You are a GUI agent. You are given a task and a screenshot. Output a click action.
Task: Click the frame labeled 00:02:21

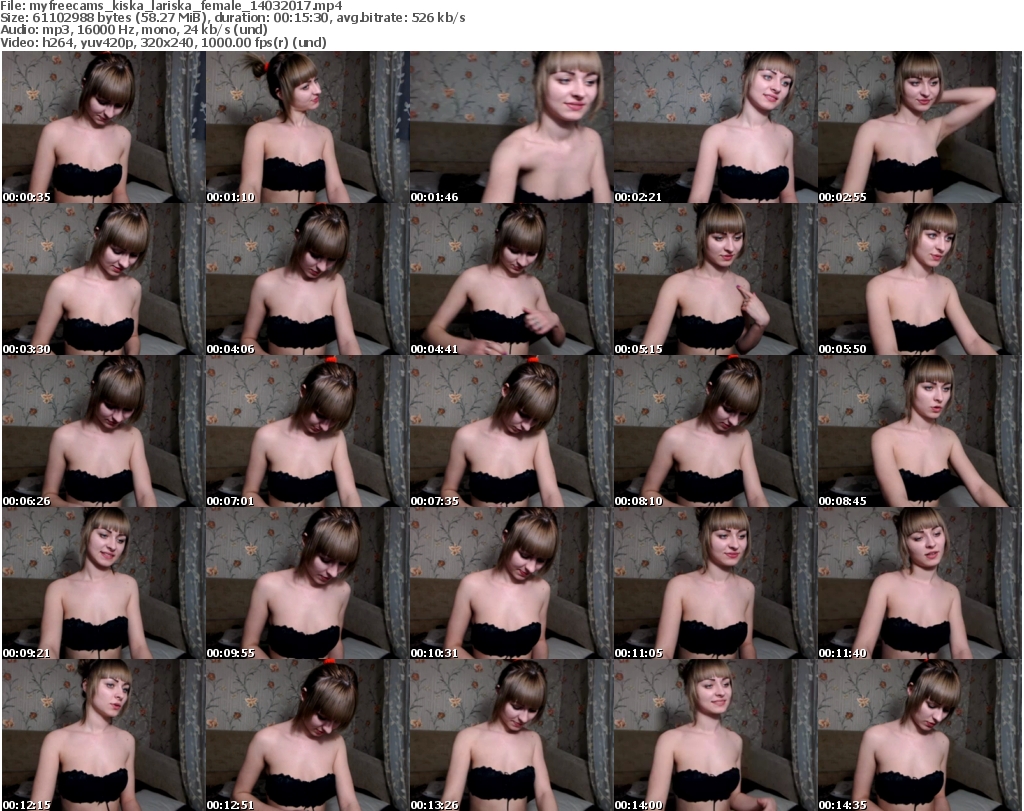pos(716,127)
